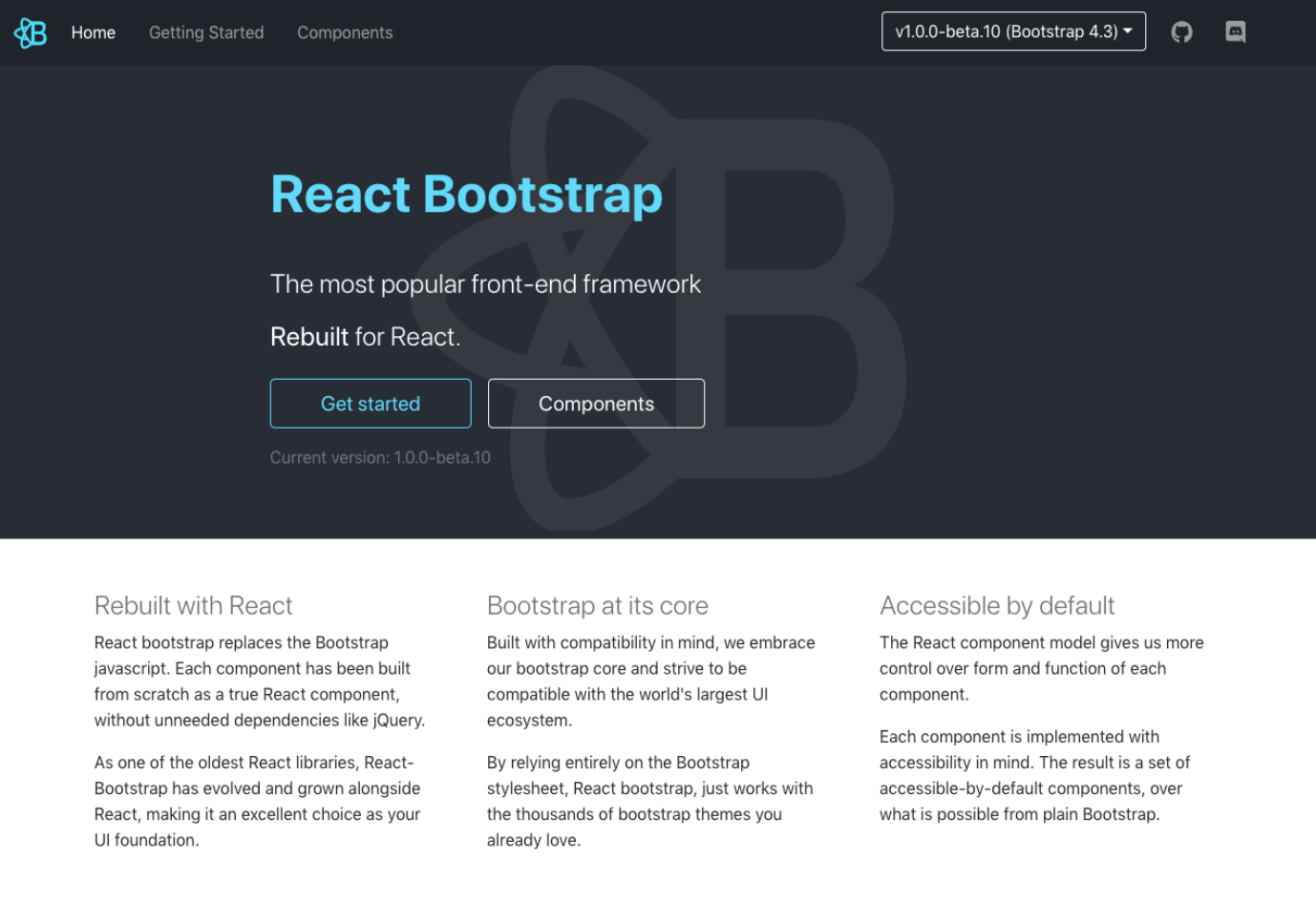This screenshot has width=1316, height=902.
Task: Click the paragraph starting 'By relying entirely'
Action: [652, 801]
